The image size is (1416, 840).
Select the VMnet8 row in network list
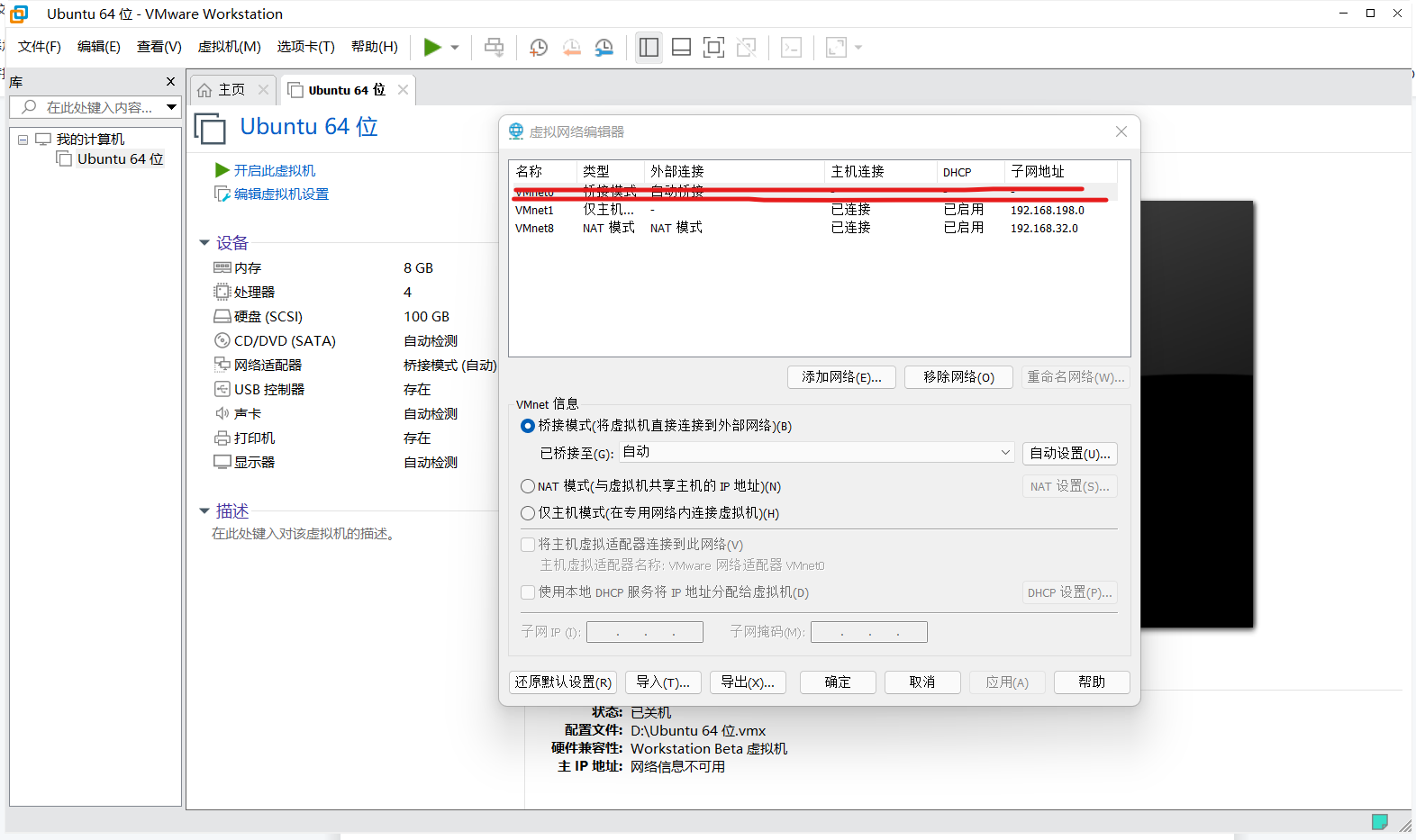coord(813,228)
